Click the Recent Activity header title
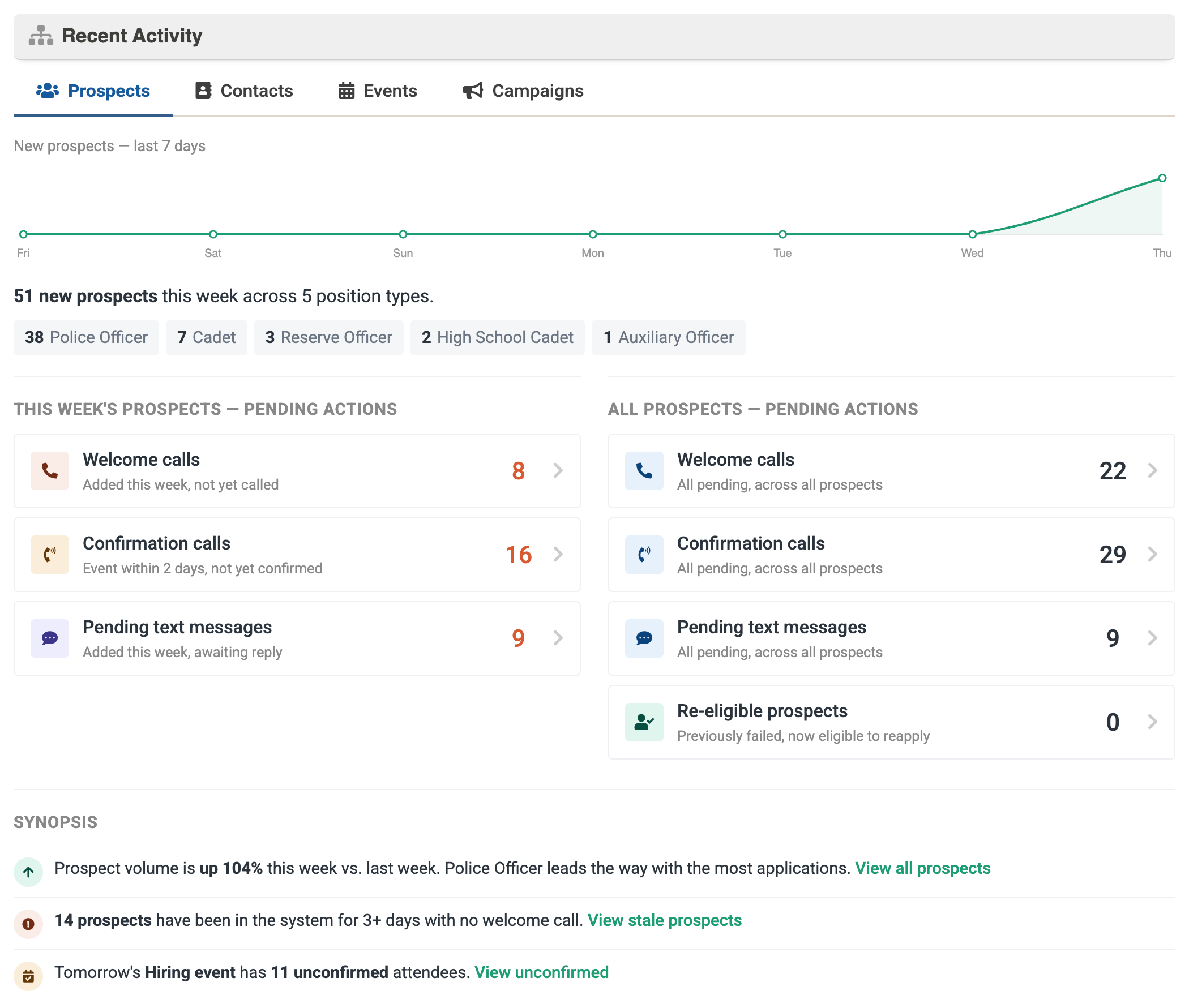This screenshot has width=1189, height=1008. 132,36
